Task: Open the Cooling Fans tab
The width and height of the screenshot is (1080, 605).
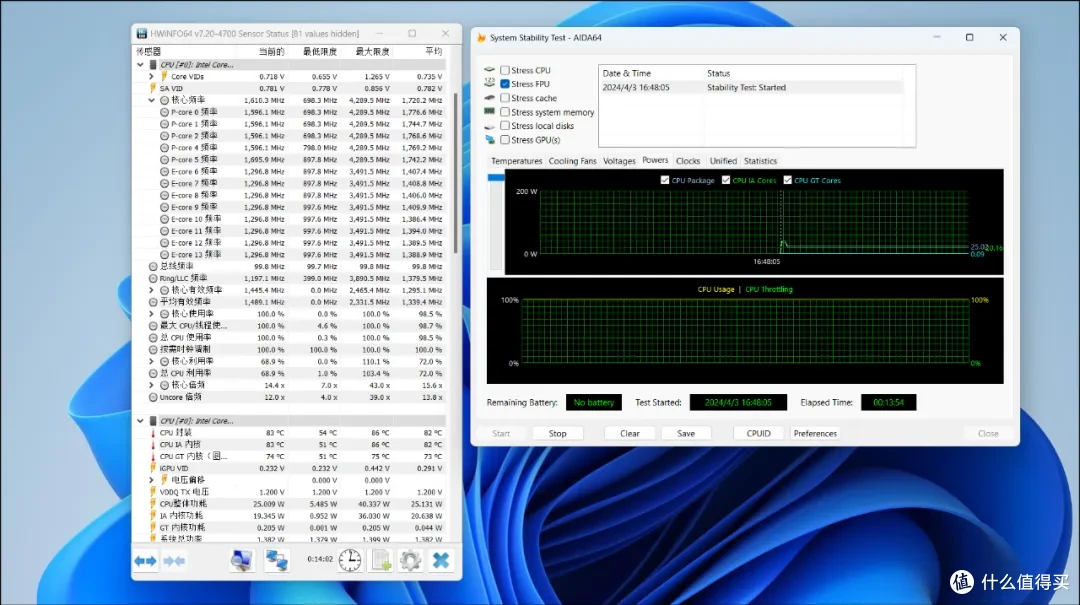Action: tap(572, 161)
